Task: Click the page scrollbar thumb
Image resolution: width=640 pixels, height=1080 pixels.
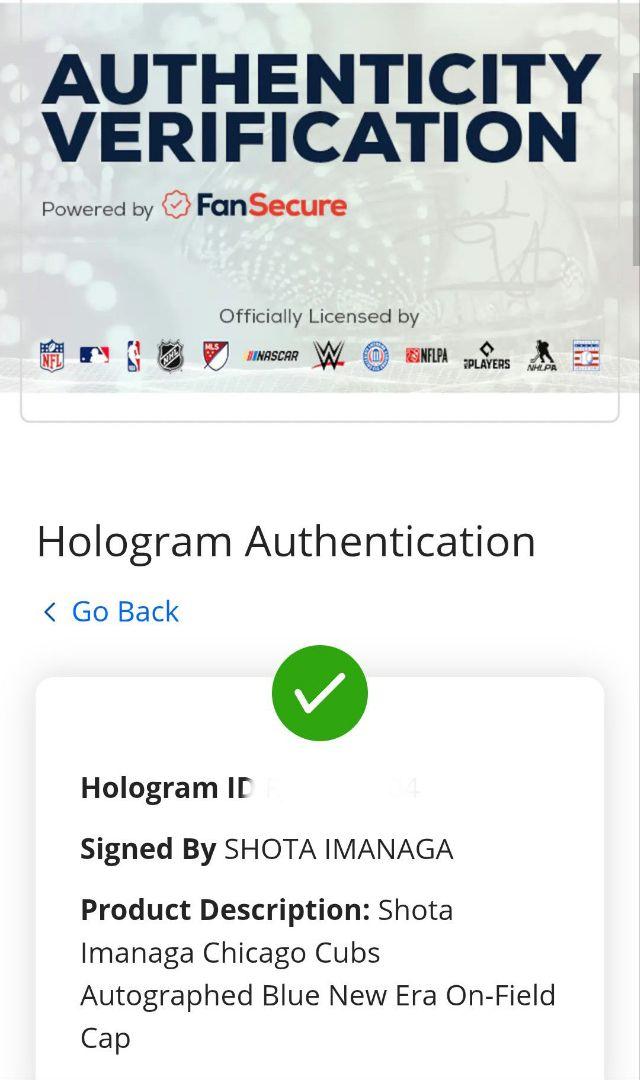Action: coord(636,167)
